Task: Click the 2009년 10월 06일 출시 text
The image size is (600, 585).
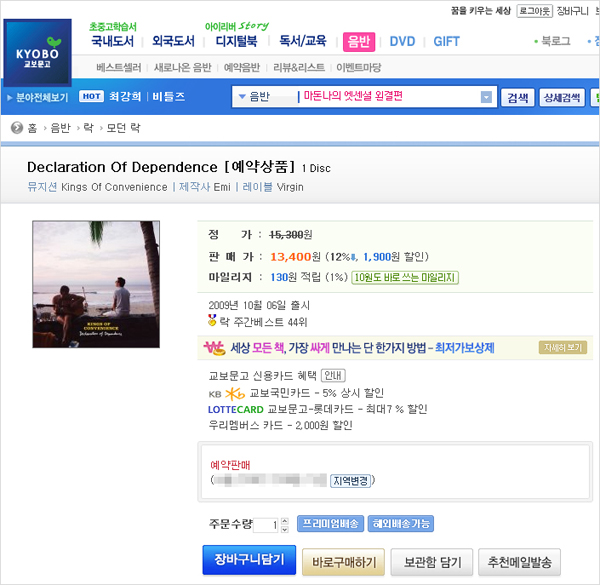Action: [259, 305]
